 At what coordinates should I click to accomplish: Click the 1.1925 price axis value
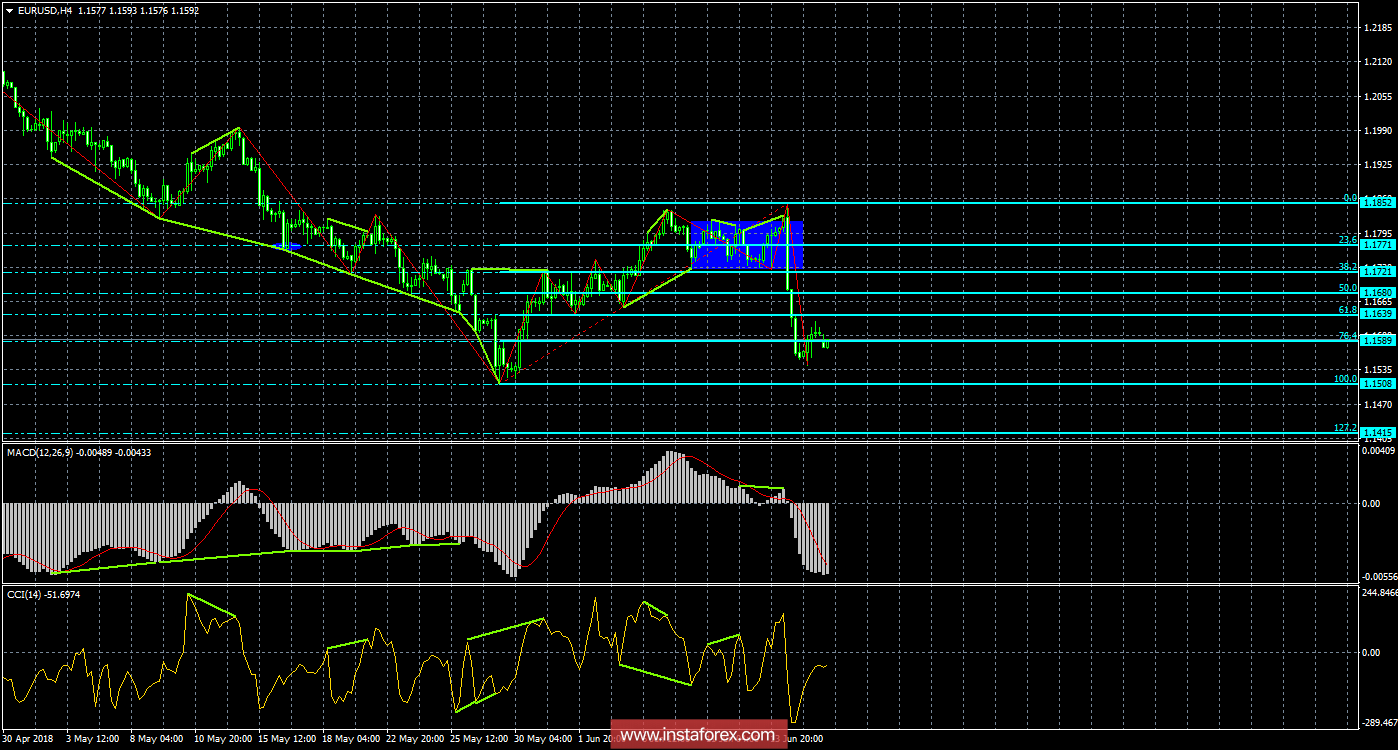pos(1378,165)
